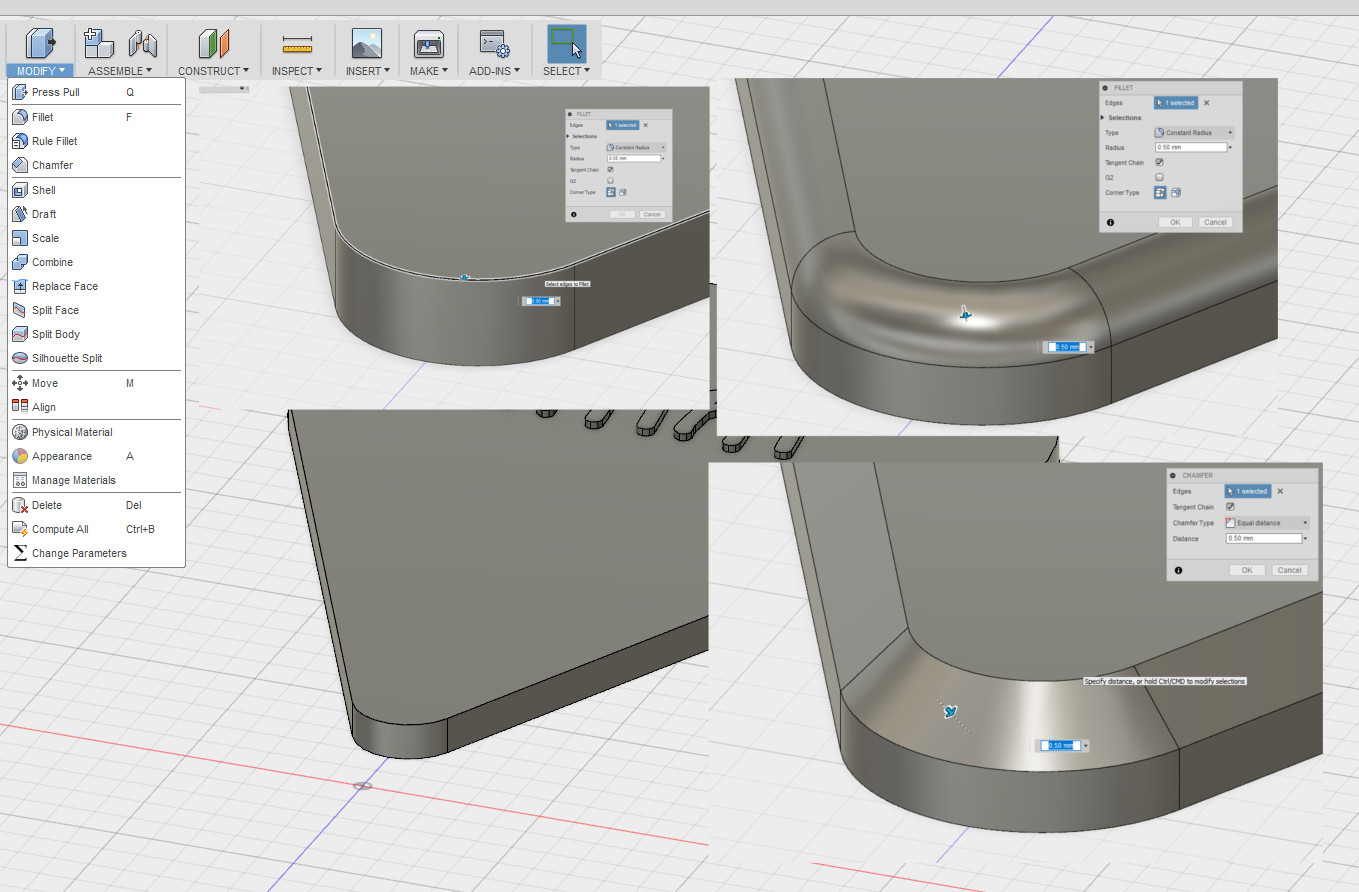Click the Offset Plane icon above CONSTRUCT

(214, 43)
